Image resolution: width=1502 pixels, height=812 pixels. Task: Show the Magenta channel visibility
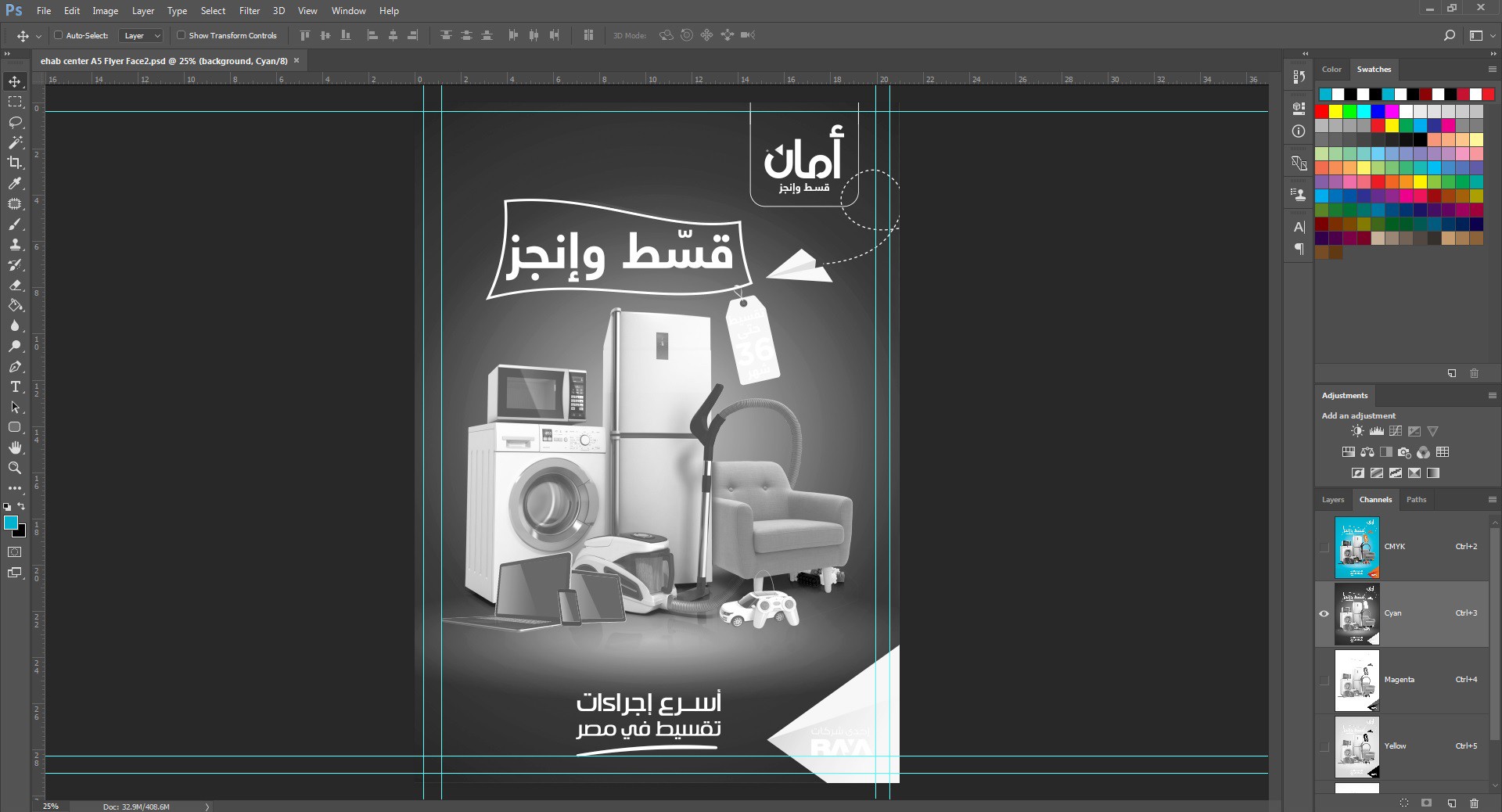coord(1324,680)
